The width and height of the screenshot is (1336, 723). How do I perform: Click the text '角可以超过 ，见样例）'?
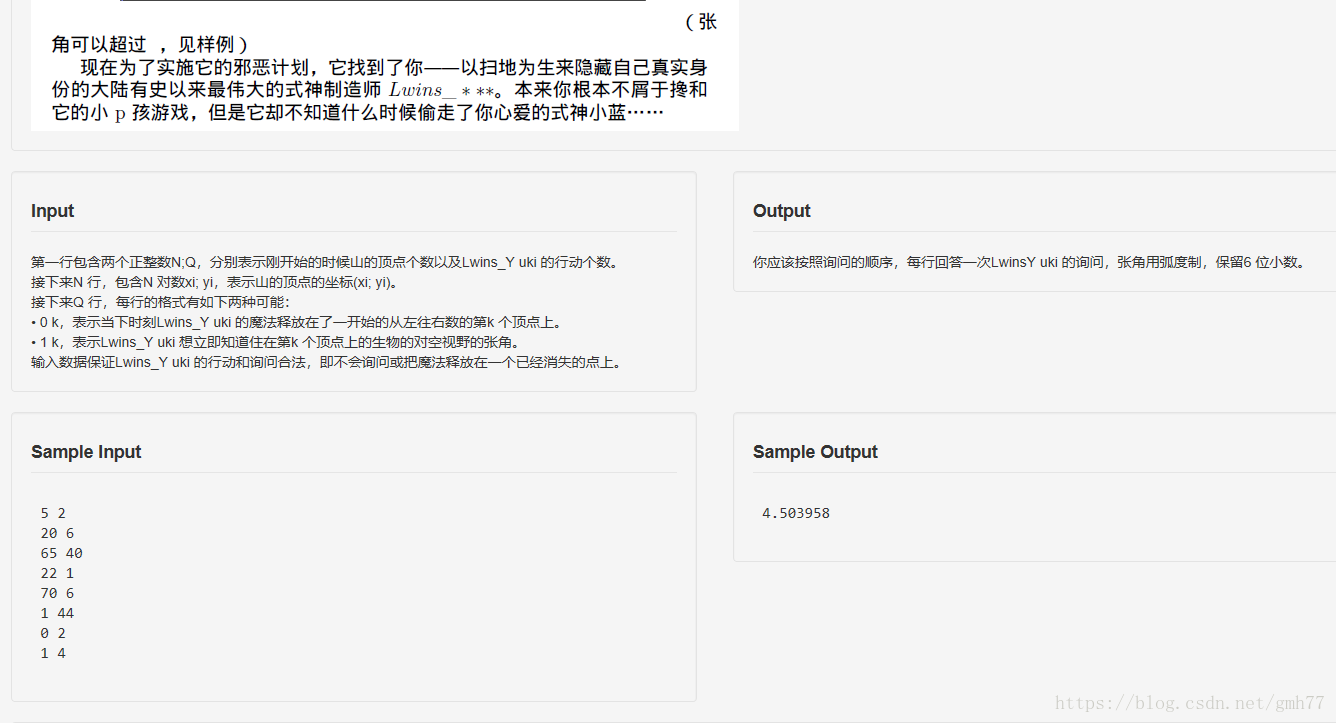pyautogui.click(x=150, y=44)
